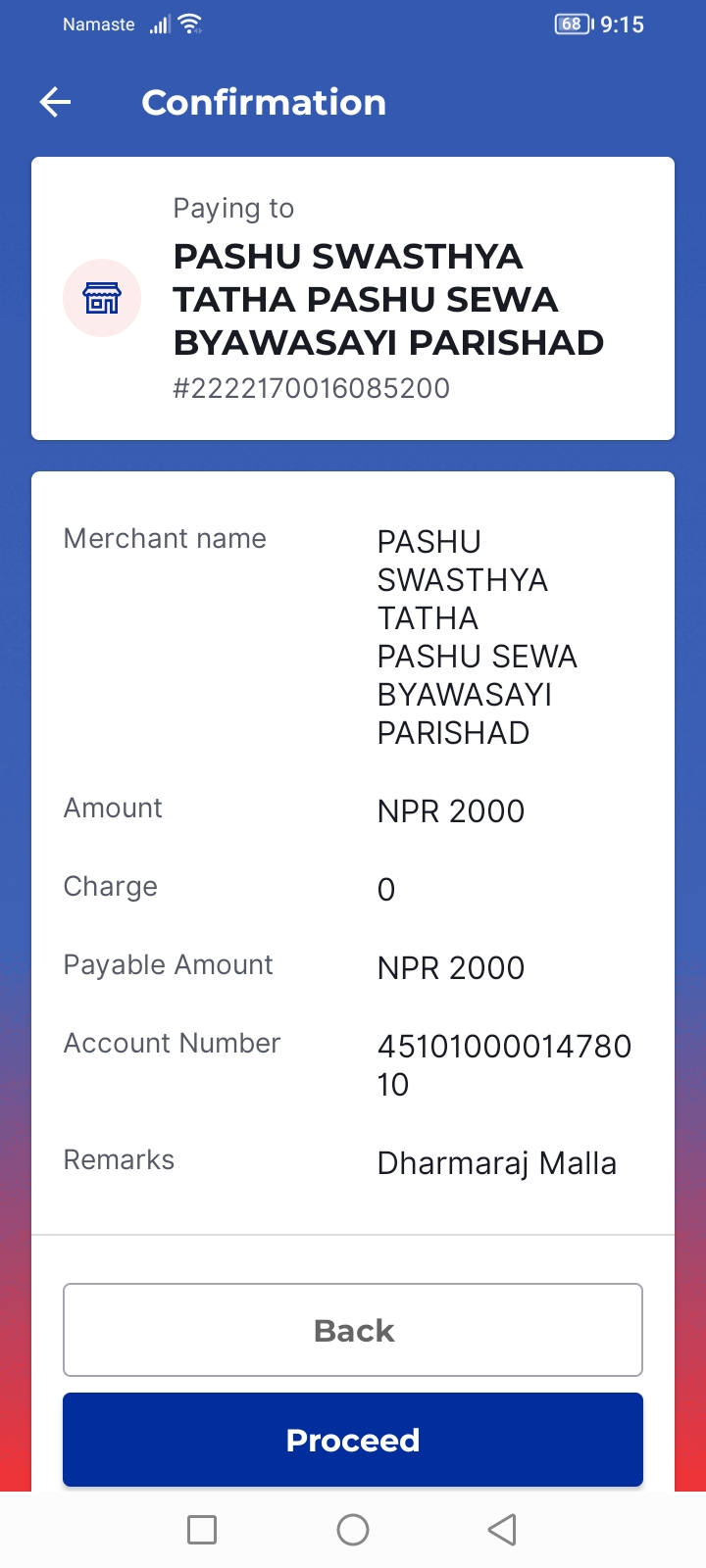Tap the Payable Amount NPR 2000 value
706x1568 pixels.
[451, 967]
